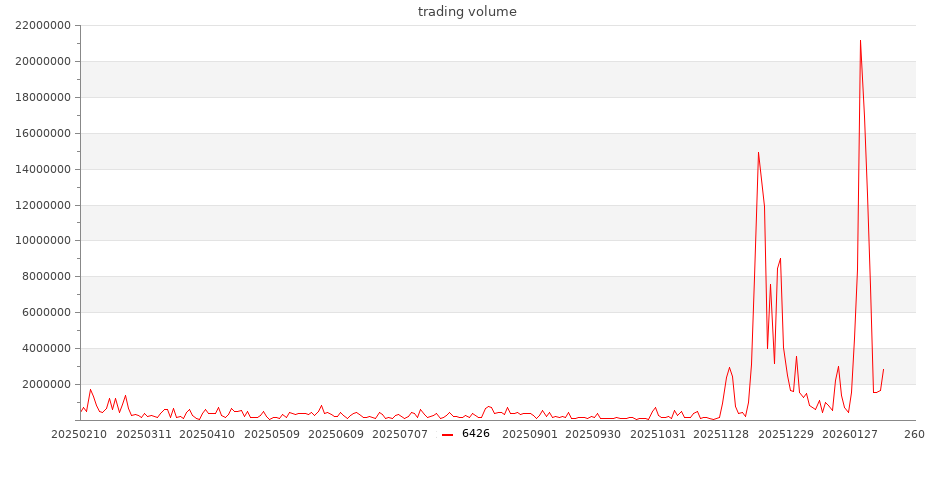Image resolution: width=935 pixels, height=500 pixels.
Task: Select the 20250707 date label
Action: pos(401,434)
